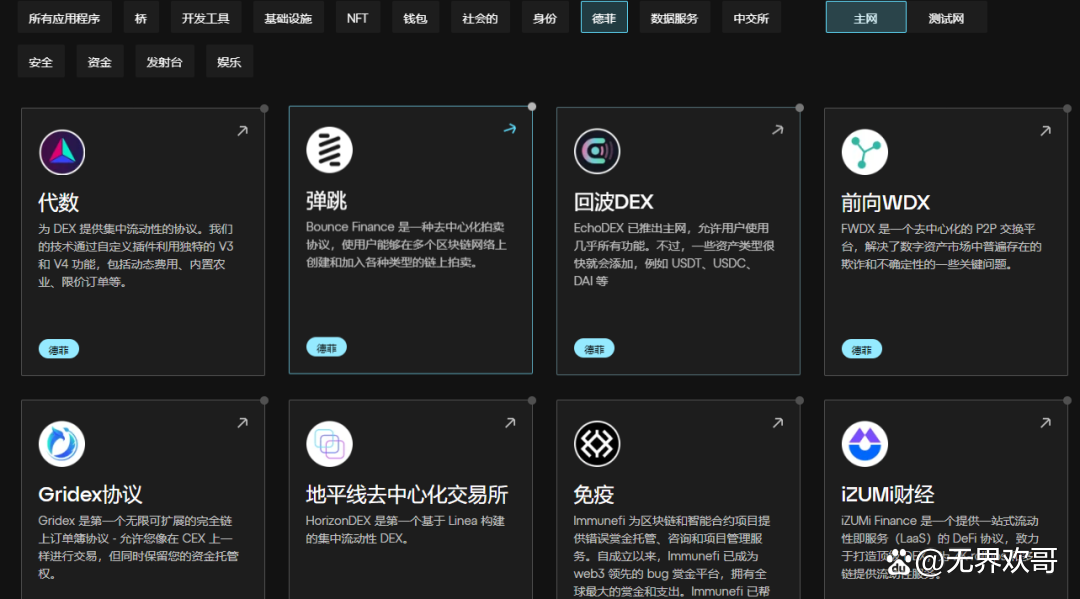Click the 前向WDX logo icon

pos(864,152)
